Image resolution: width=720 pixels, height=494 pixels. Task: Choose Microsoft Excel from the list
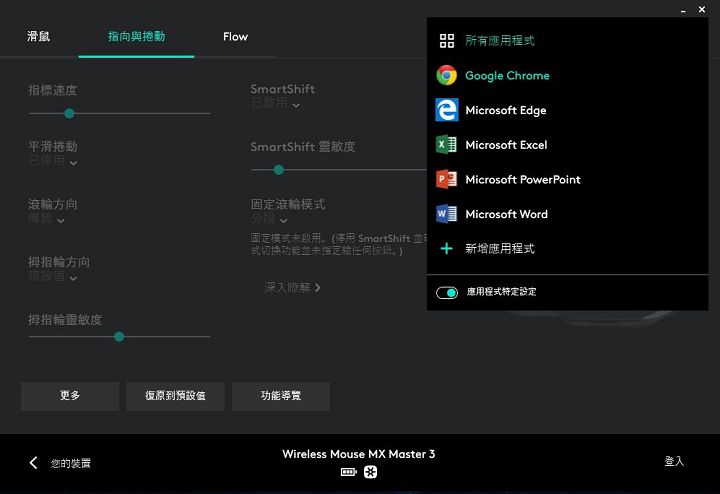click(506, 145)
